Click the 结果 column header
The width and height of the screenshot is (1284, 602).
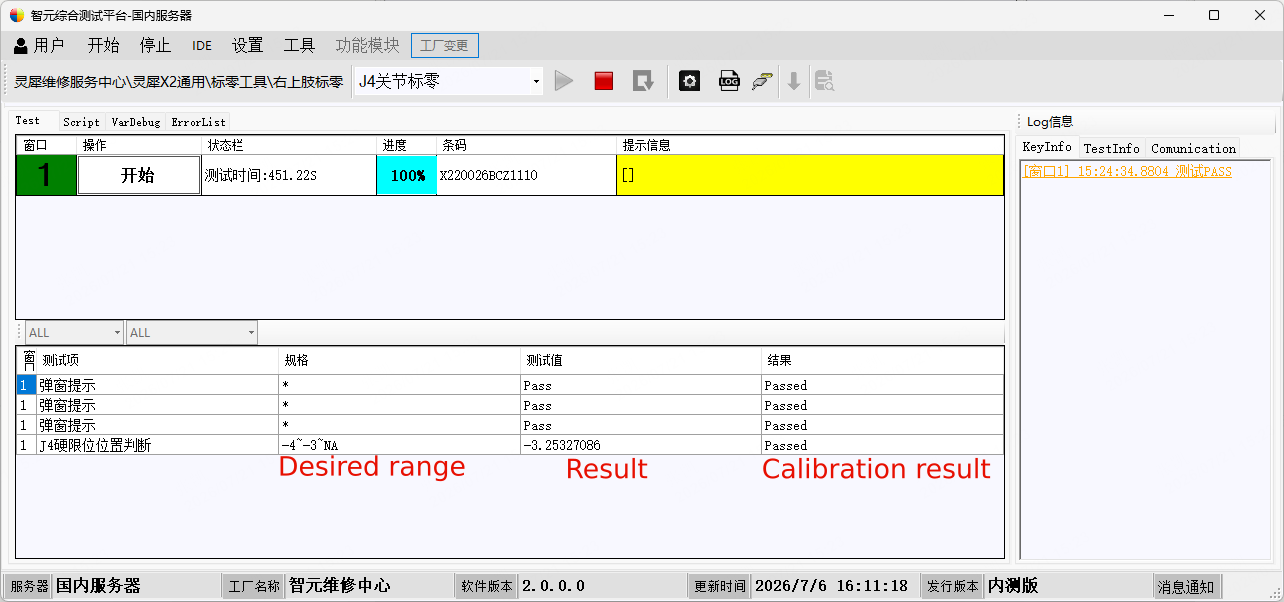click(x=882, y=361)
